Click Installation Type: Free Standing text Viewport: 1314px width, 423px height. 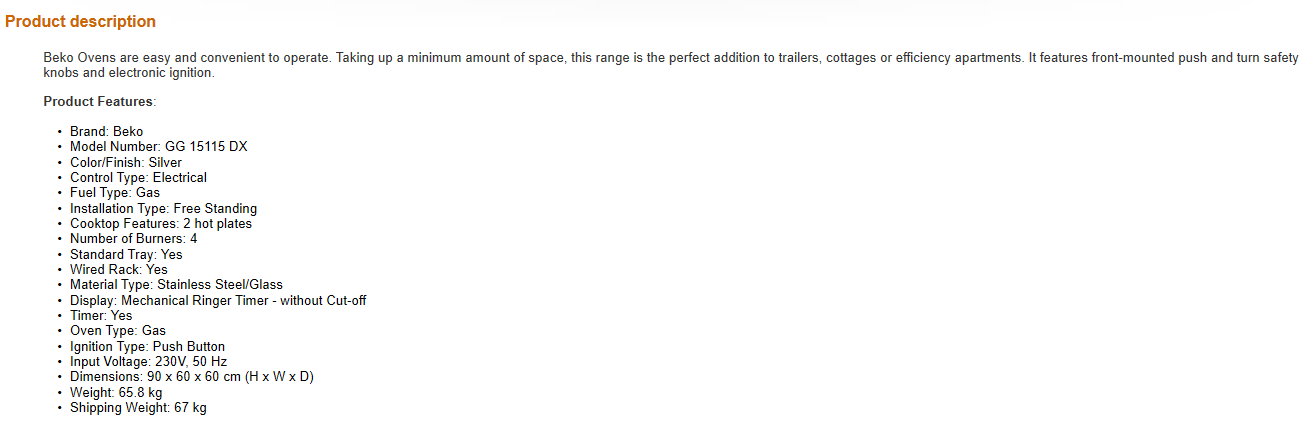[x=163, y=208]
